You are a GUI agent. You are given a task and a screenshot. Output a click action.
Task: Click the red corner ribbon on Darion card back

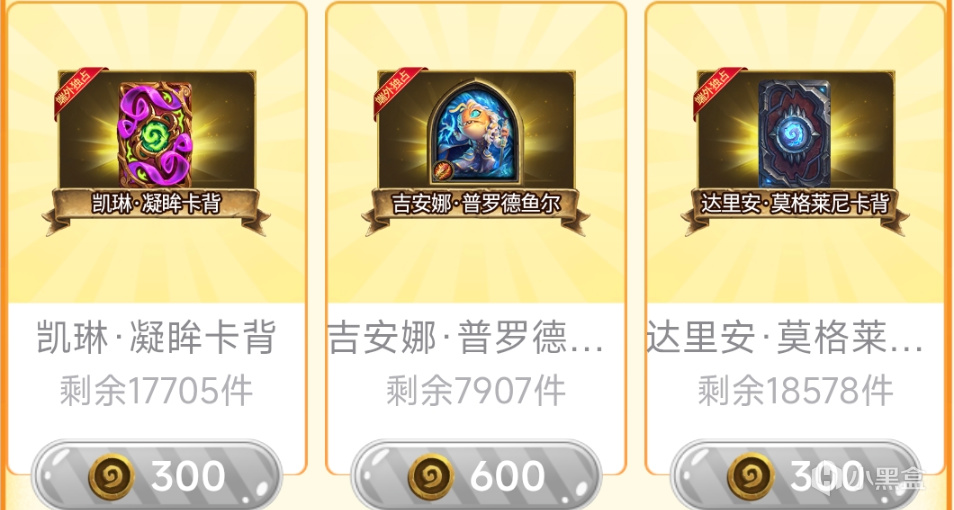coord(717,91)
